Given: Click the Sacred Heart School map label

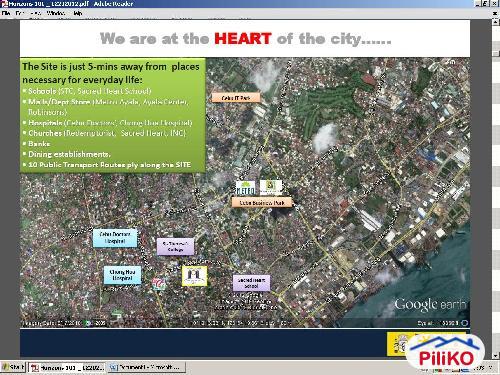Looking at the screenshot, I should point(251,283).
